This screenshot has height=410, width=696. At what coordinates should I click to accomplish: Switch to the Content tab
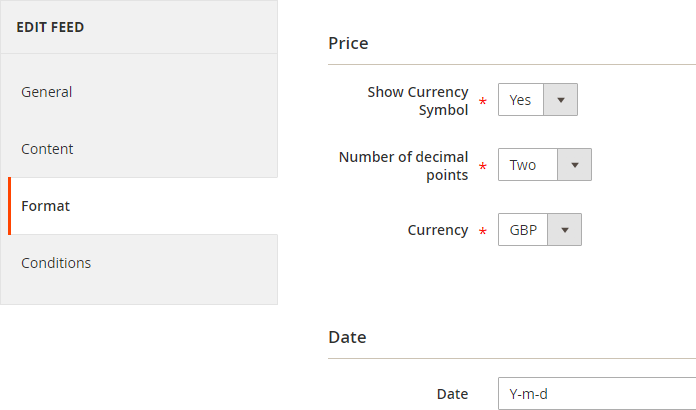click(x=47, y=149)
